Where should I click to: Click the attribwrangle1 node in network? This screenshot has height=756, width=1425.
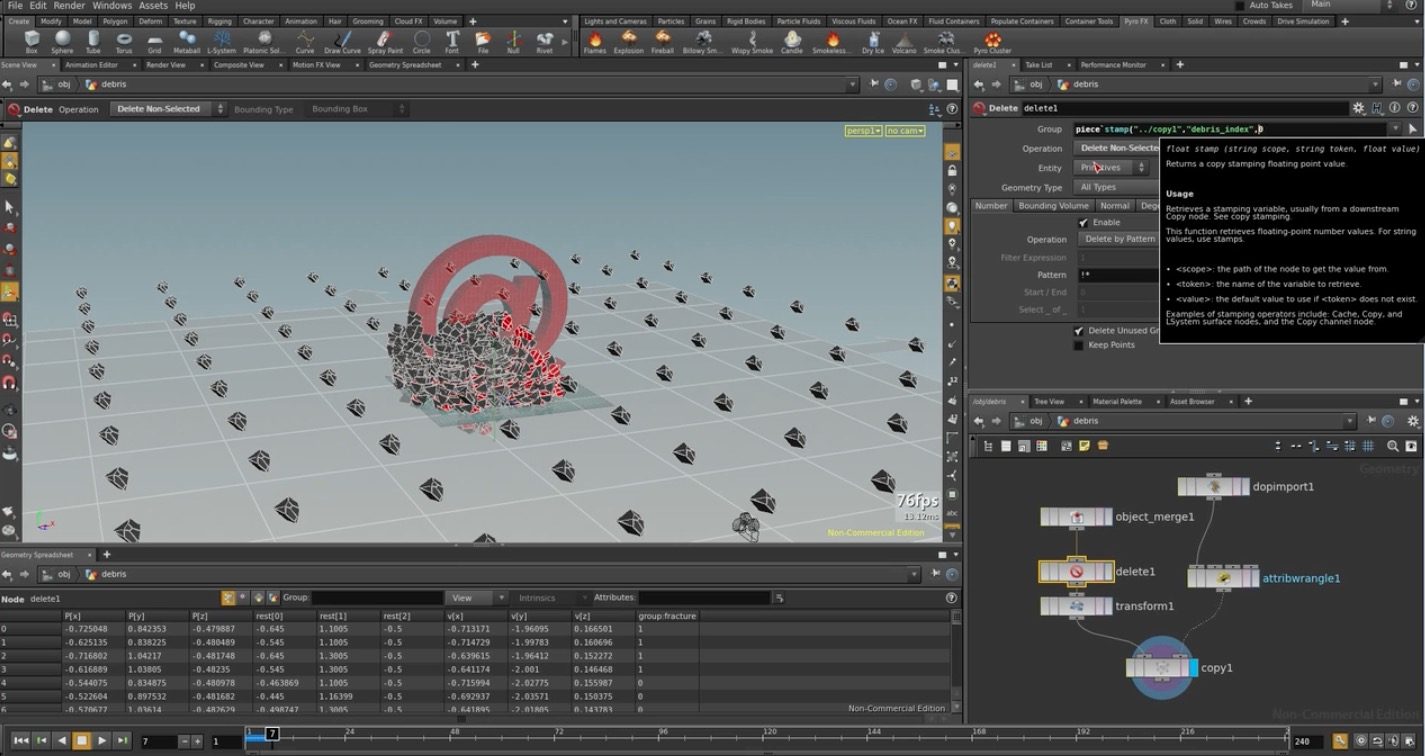click(x=1224, y=578)
